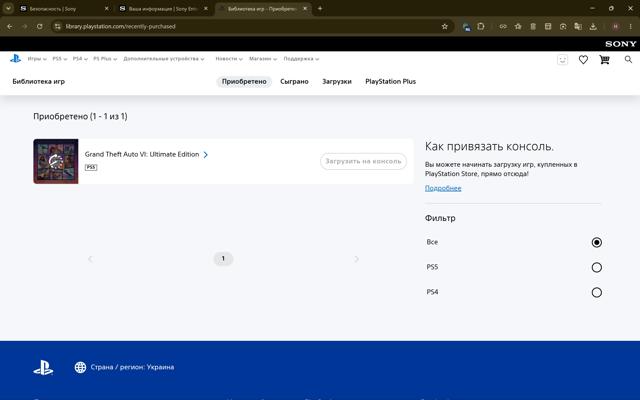Click the previous page pagination arrow

[90, 259]
